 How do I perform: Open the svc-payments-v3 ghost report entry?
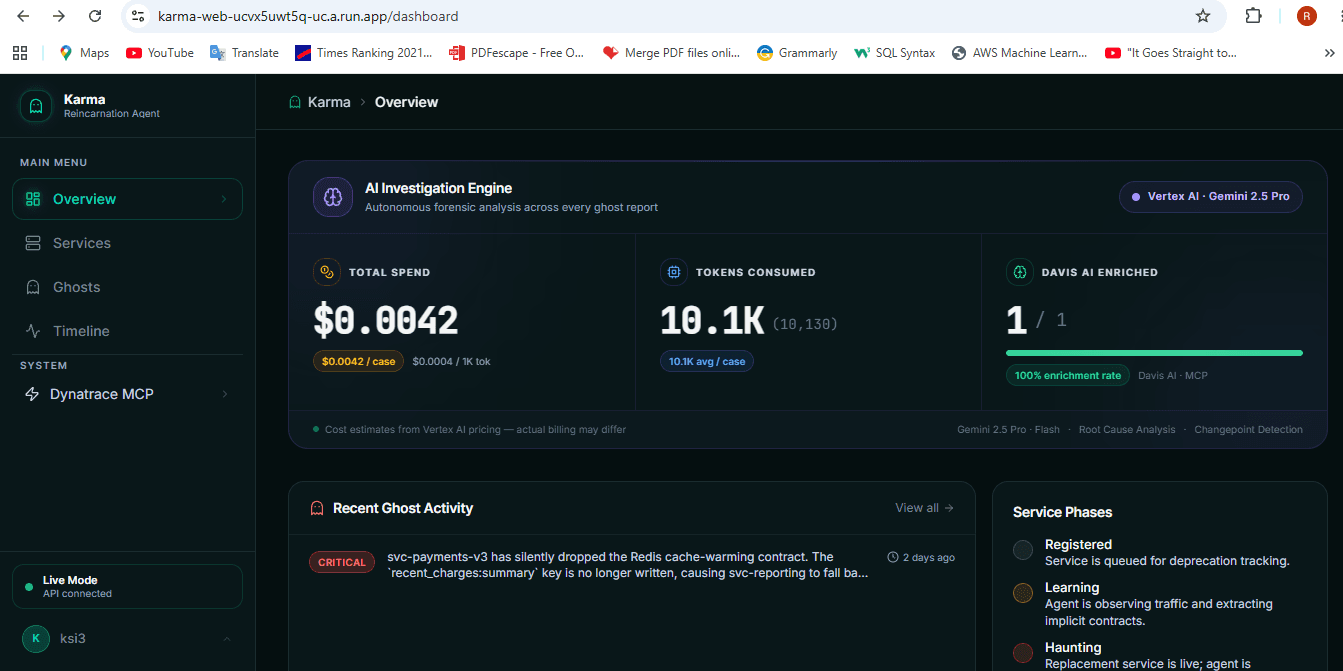[x=631, y=565]
